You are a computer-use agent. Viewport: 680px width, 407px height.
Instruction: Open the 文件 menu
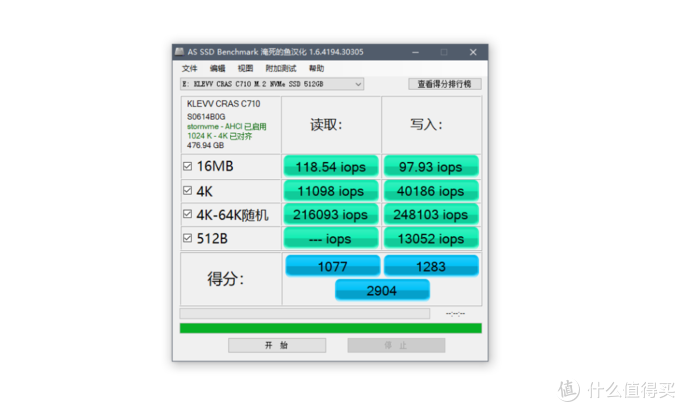pos(189,69)
